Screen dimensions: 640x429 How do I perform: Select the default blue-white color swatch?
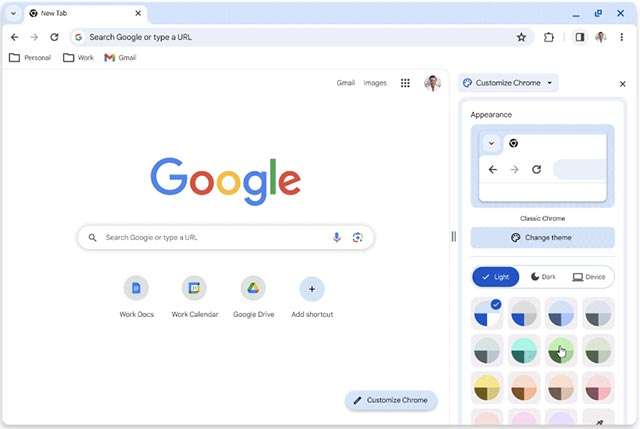(487, 313)
